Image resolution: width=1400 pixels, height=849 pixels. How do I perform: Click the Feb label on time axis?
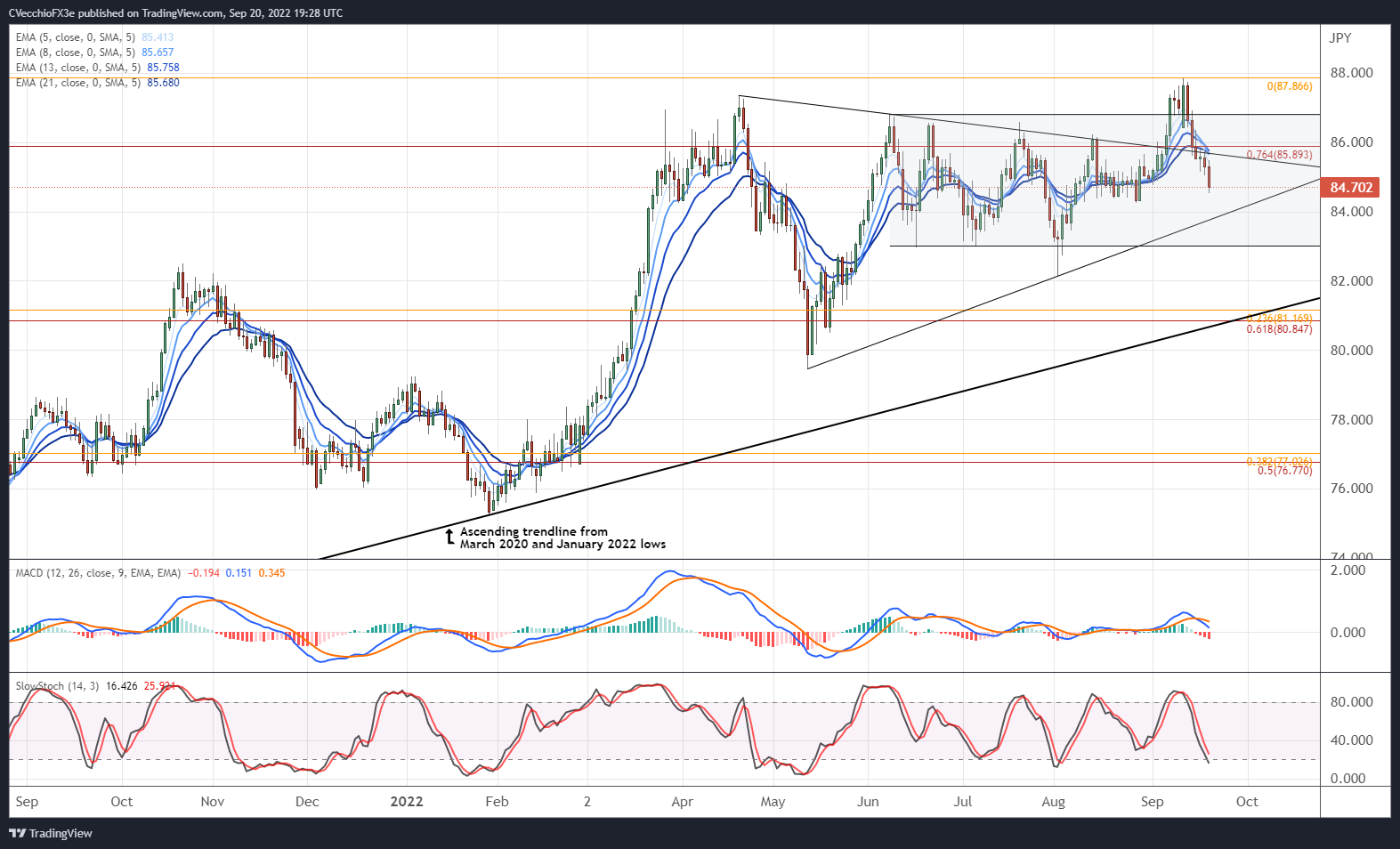498,802
